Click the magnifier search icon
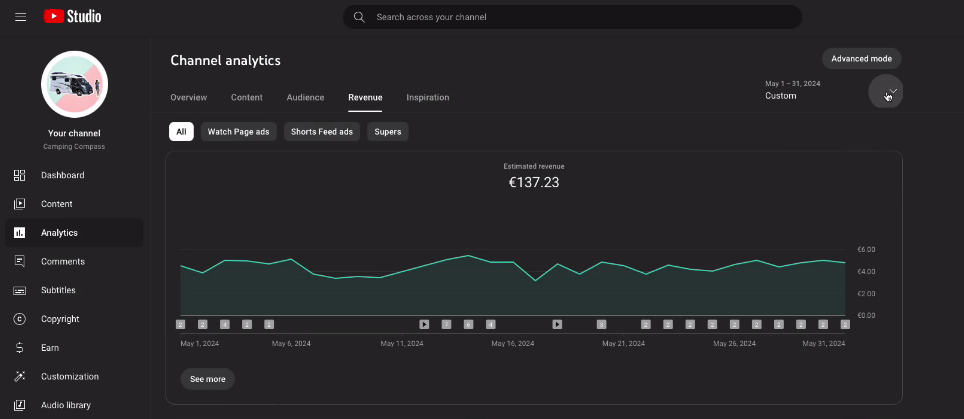 360,17
